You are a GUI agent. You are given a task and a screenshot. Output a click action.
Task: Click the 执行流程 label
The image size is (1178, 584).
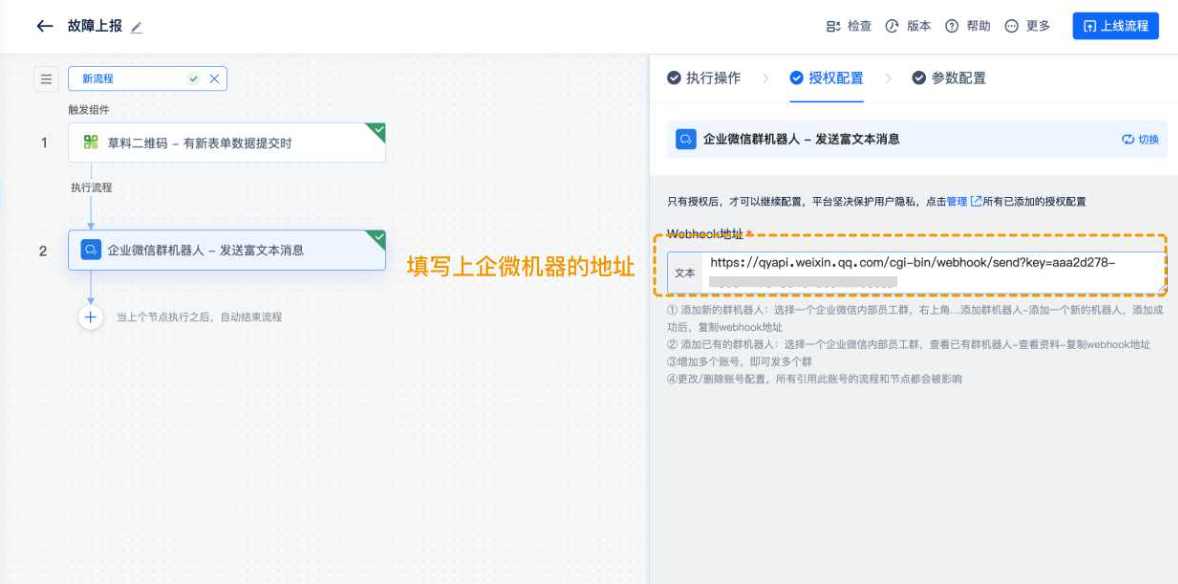(92, 188)
